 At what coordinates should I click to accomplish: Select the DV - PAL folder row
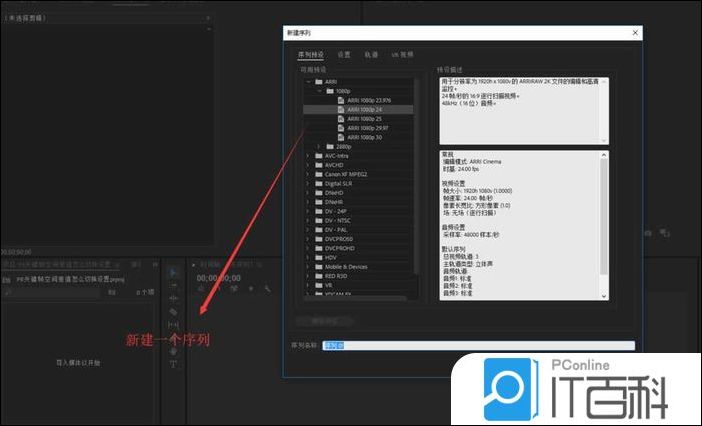pyautogui.click(x=358, y=230)
